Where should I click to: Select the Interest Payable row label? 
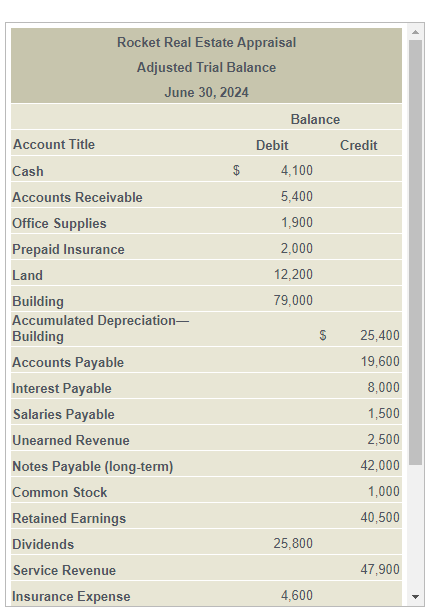(x=62, y=388)
